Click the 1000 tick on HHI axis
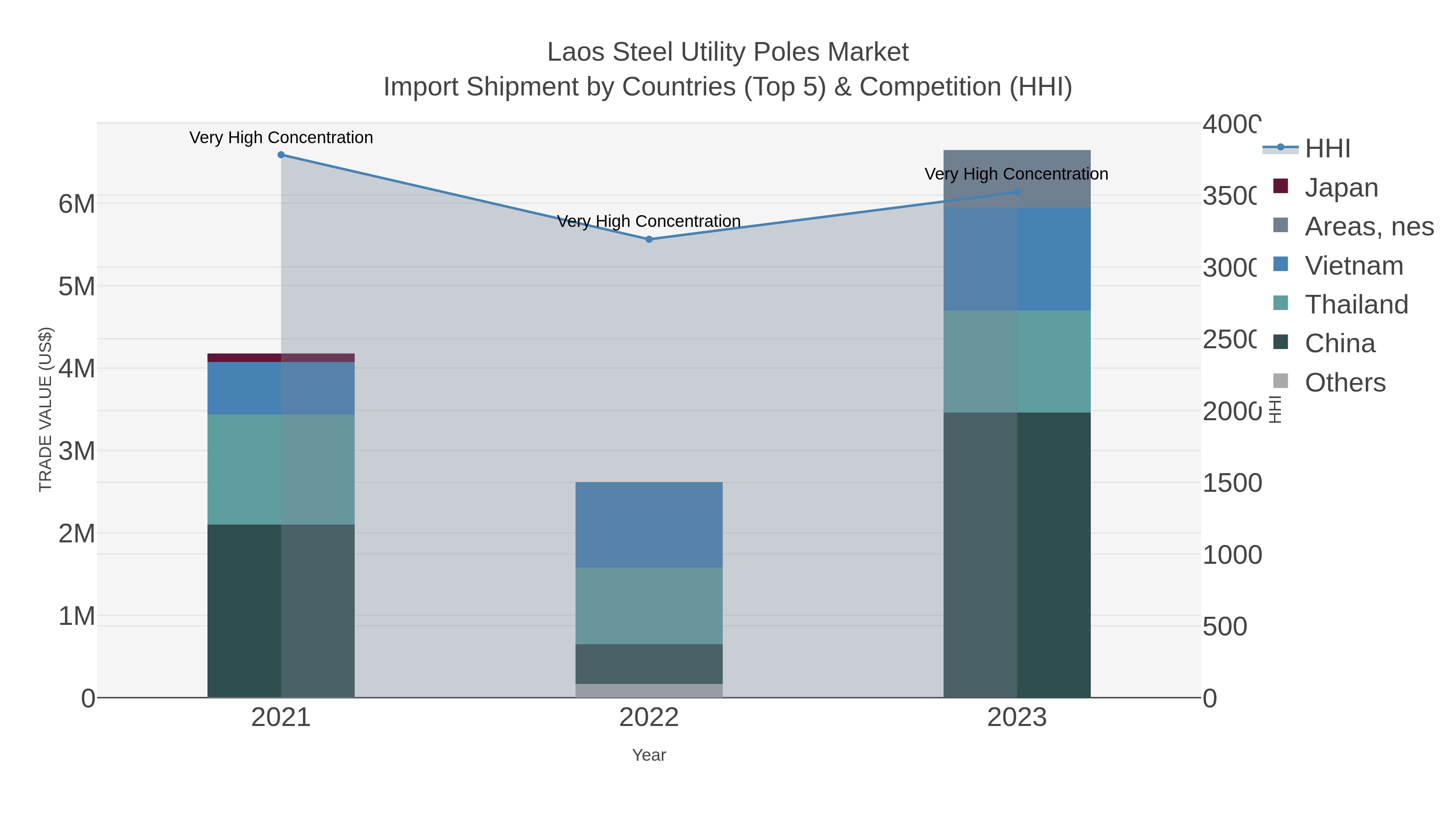1456x819 pixels. (1232, 555)
